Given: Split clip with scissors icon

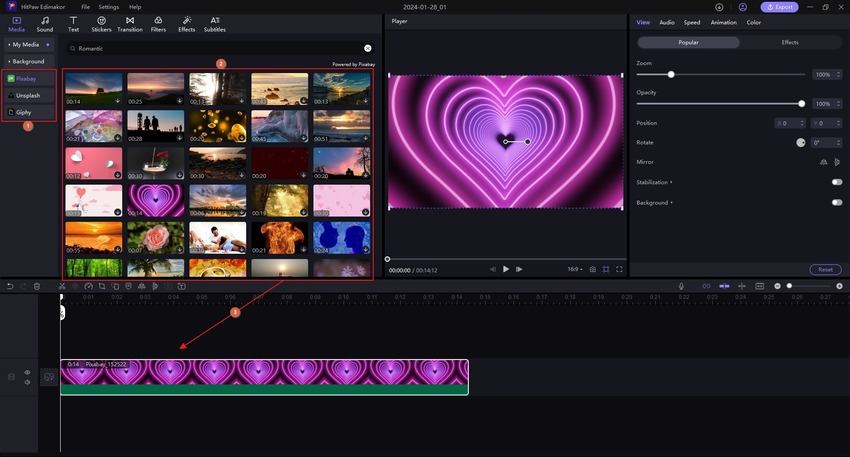Looking at the screenshot, I should click(x=62, y=286).
